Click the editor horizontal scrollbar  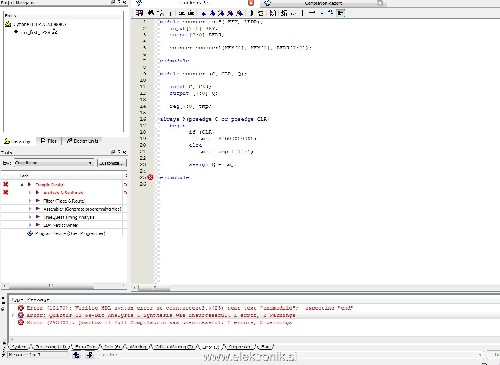coord(316,287)
